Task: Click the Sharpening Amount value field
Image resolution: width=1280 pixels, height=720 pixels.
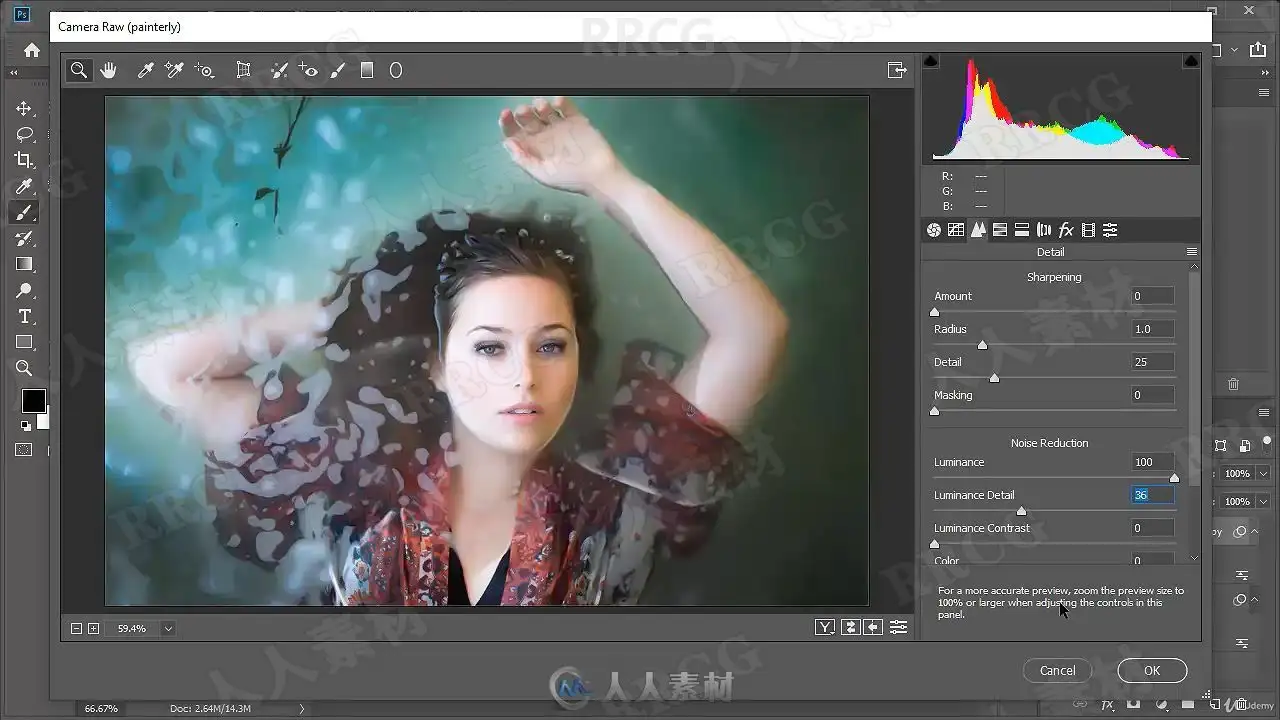Action: (x=1153, y=296)
